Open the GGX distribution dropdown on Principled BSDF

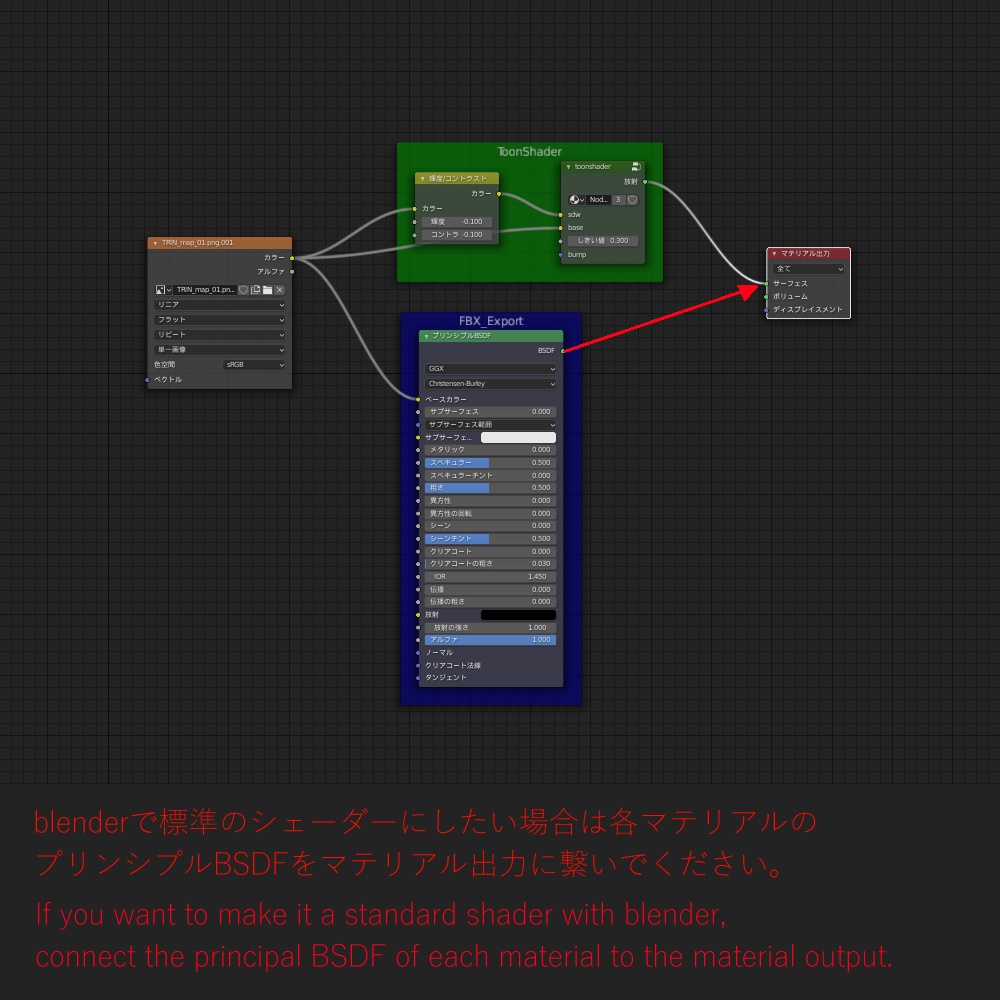[489, 368]
